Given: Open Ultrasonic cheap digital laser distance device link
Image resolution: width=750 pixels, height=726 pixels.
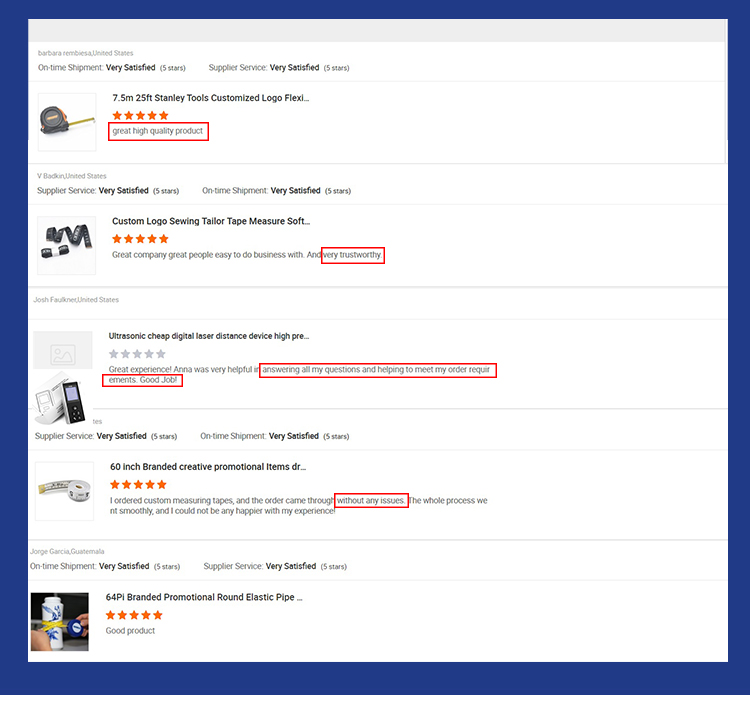Looking at the screenshot, I should 209,336.
